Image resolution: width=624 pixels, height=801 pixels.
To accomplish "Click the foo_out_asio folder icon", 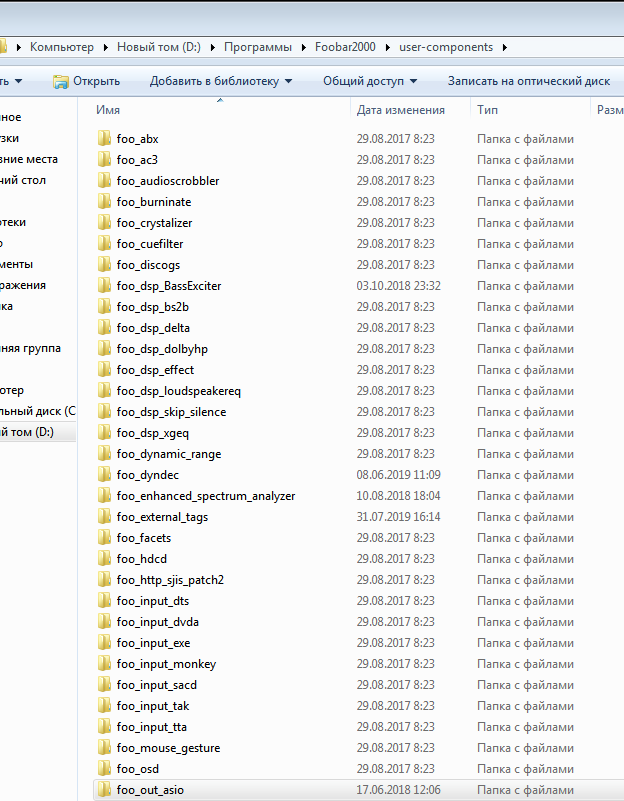I will coord(104,789).
